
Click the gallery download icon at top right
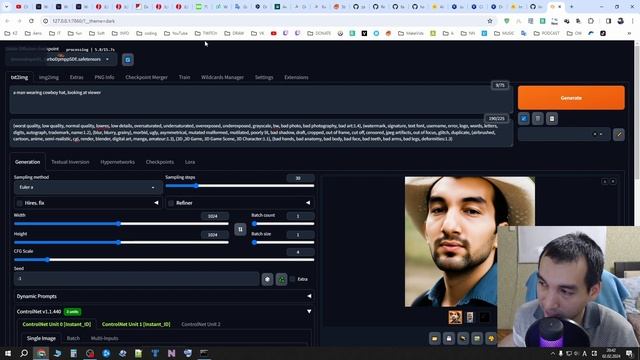click(604, 181)
